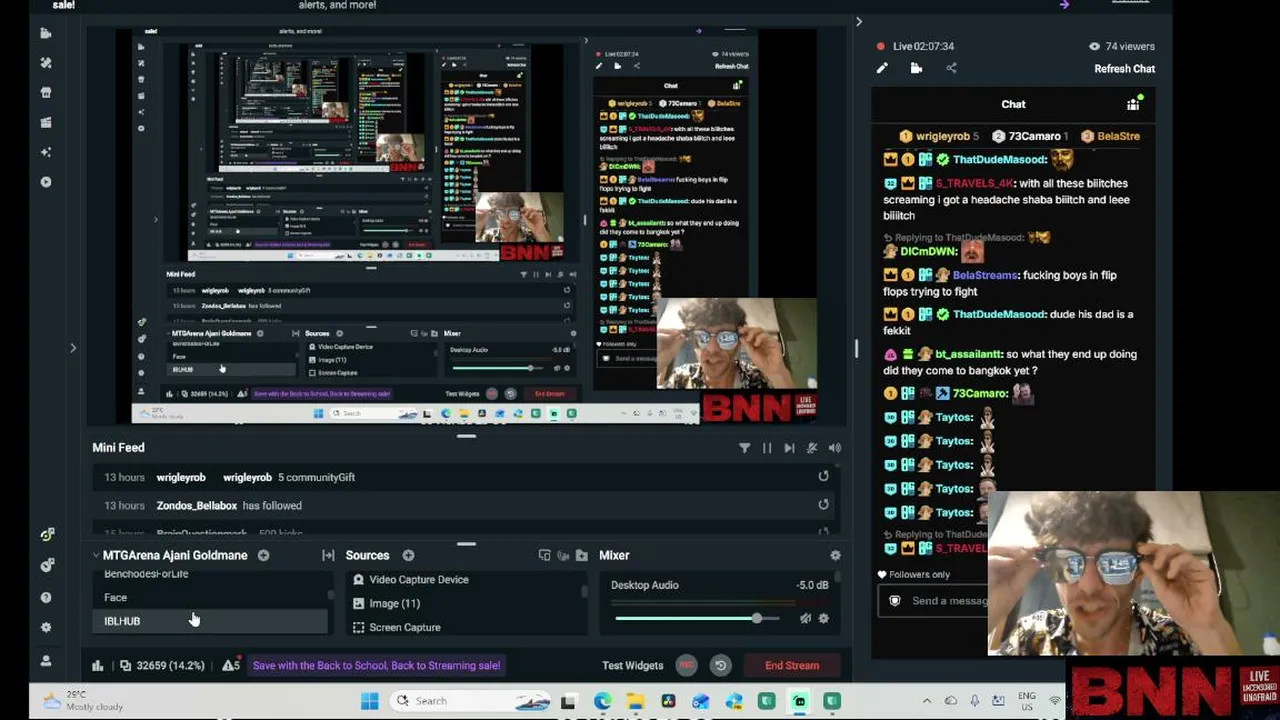This screenshot has width=1280, height=720.
Task: Click the Refresh Chat button
Action: pos(1124,69)
